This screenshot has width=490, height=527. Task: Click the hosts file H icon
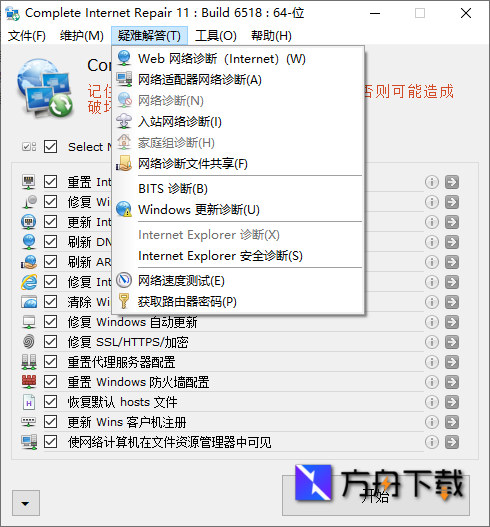tap(29, 402)
